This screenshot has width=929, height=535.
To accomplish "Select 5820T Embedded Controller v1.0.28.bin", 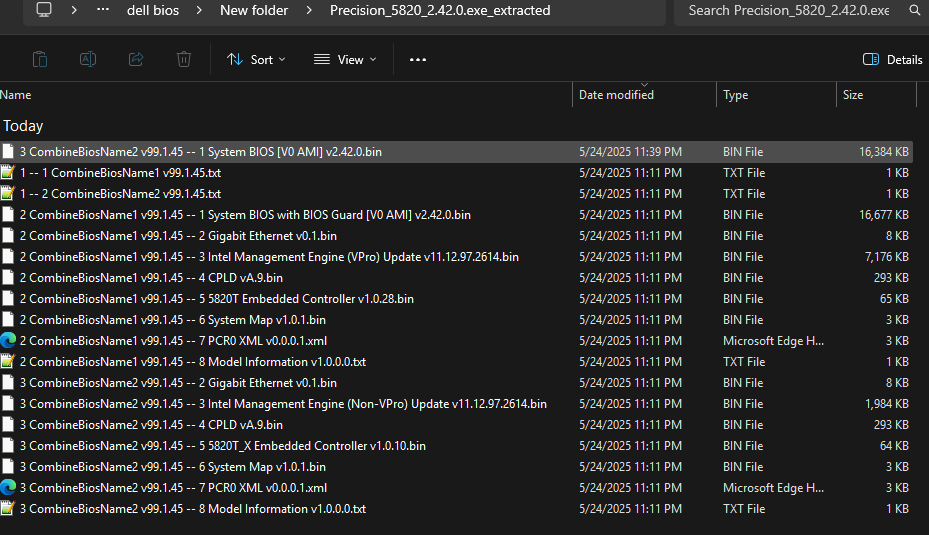I will (456, 299).
